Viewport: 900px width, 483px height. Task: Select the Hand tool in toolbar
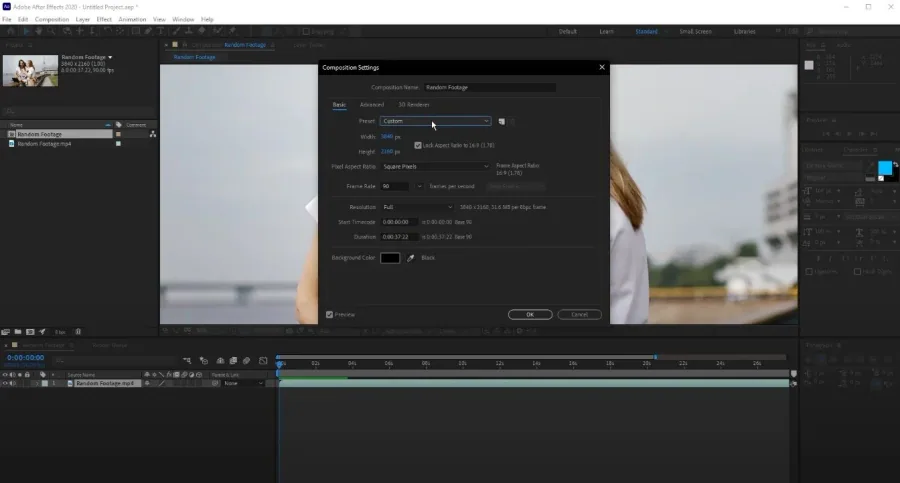click(38, 31)
